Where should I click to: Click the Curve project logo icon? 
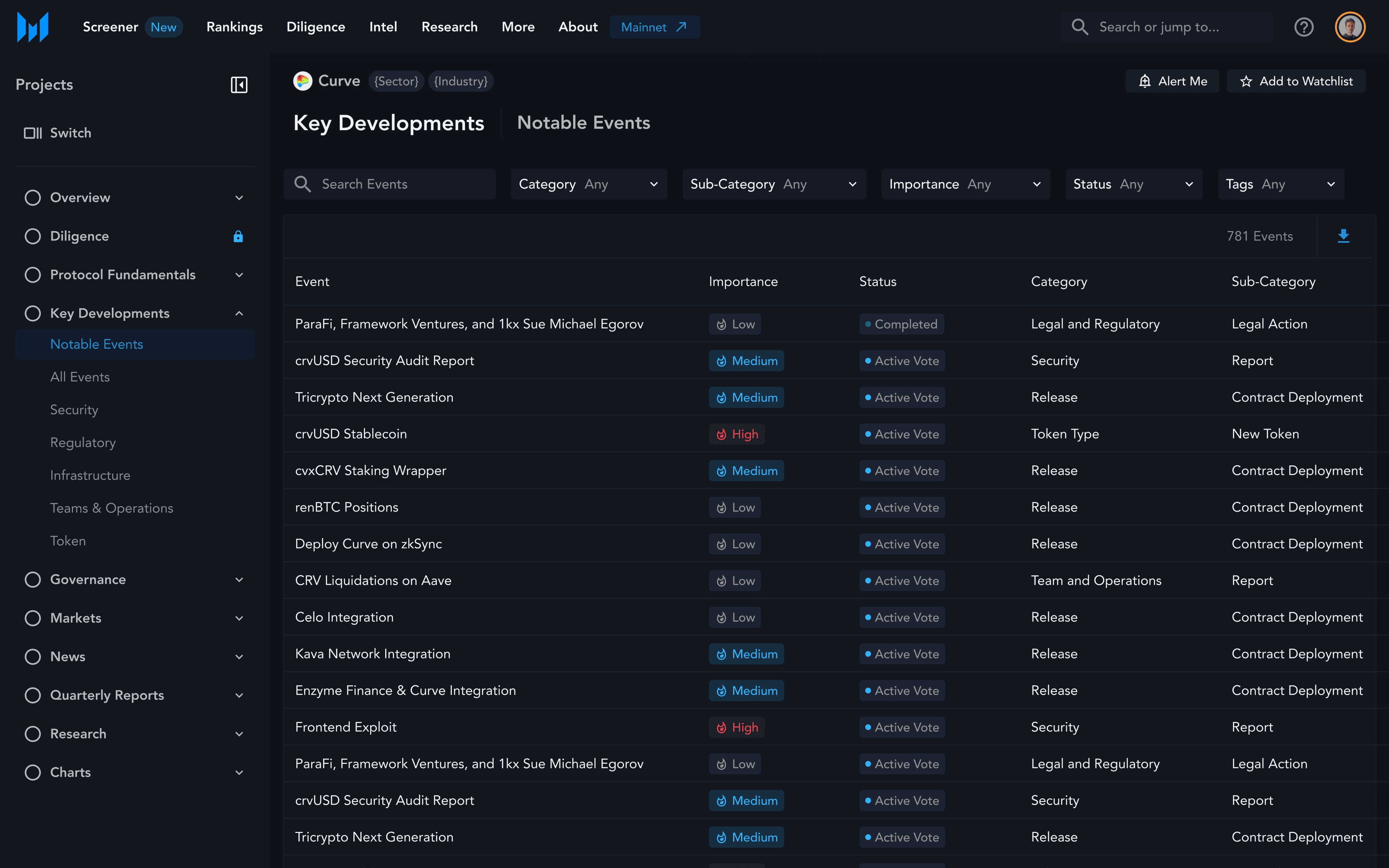[x=302, y=81]
